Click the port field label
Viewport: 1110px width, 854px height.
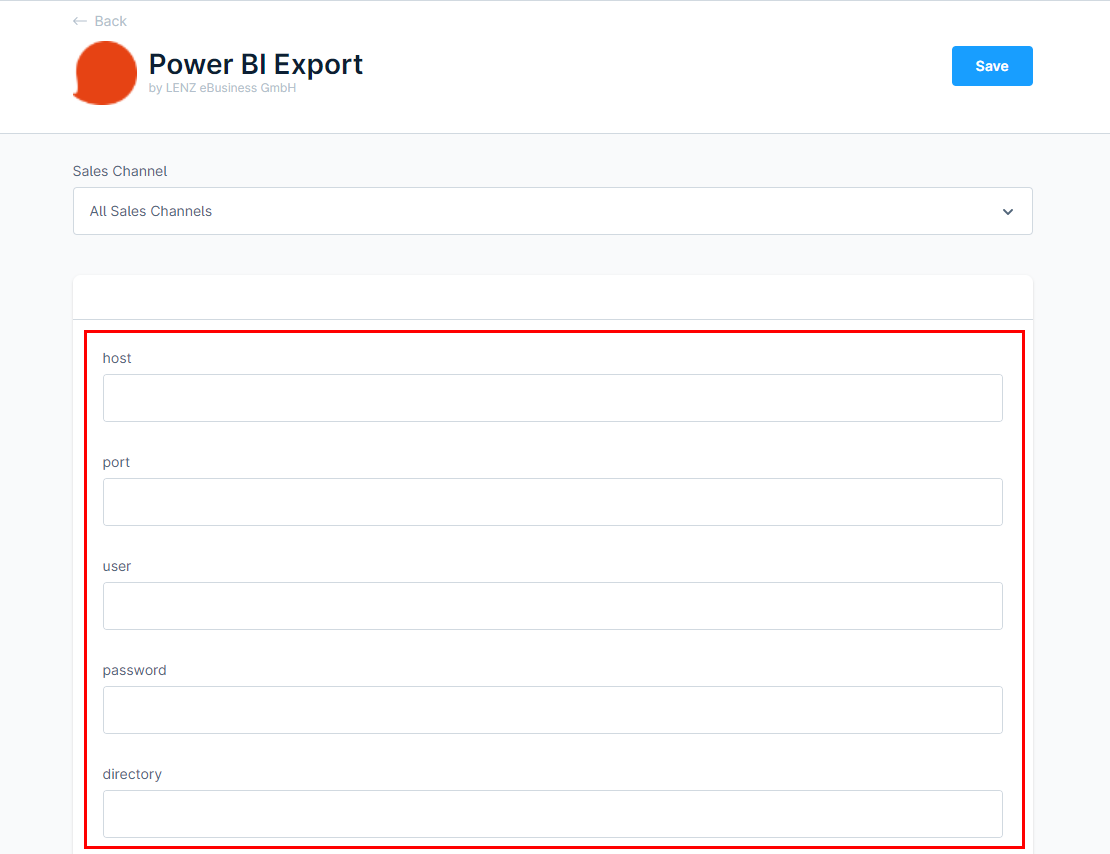pyautogui.click(x=117, y=462)
